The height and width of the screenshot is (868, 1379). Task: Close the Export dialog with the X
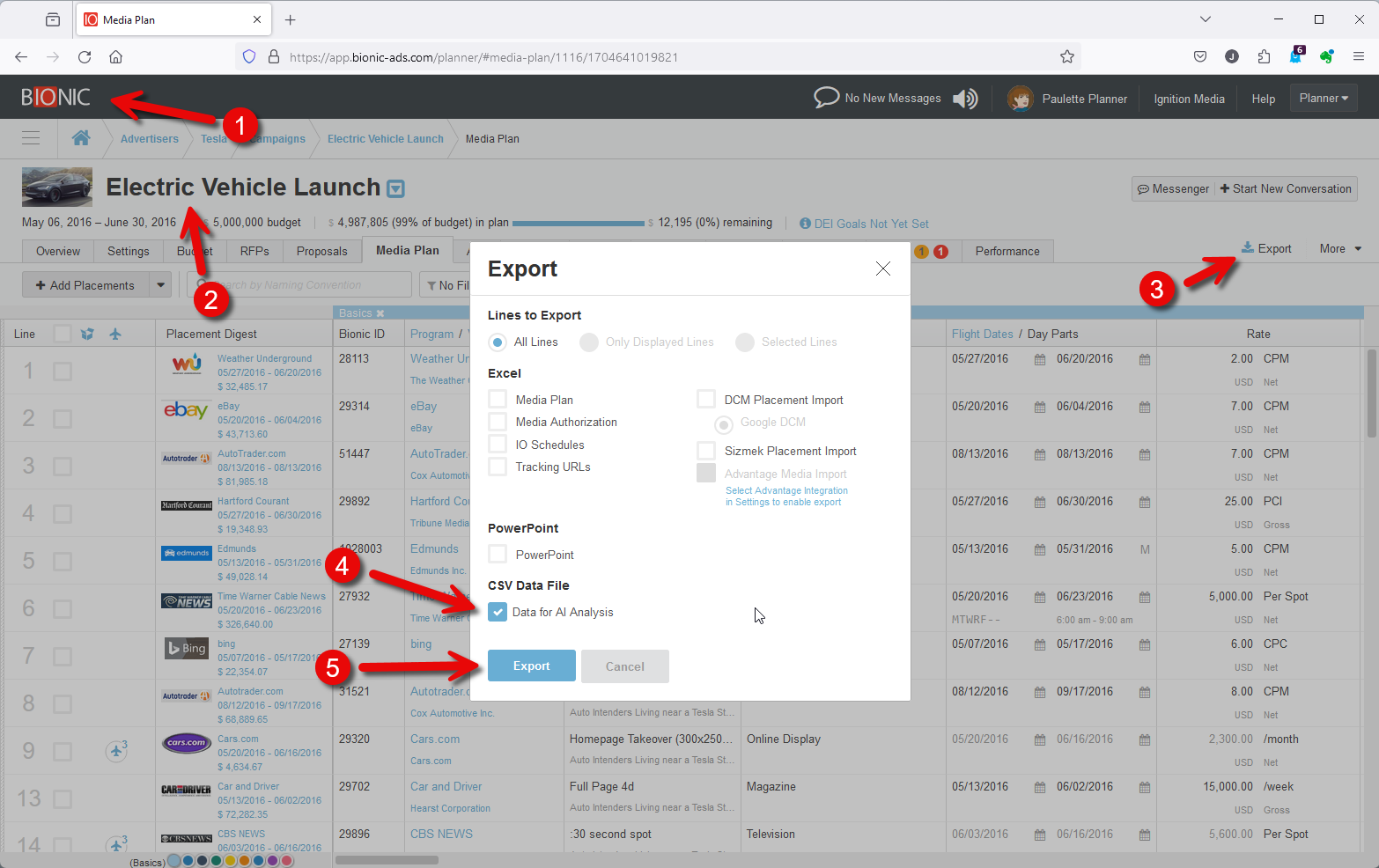(883, 268)
